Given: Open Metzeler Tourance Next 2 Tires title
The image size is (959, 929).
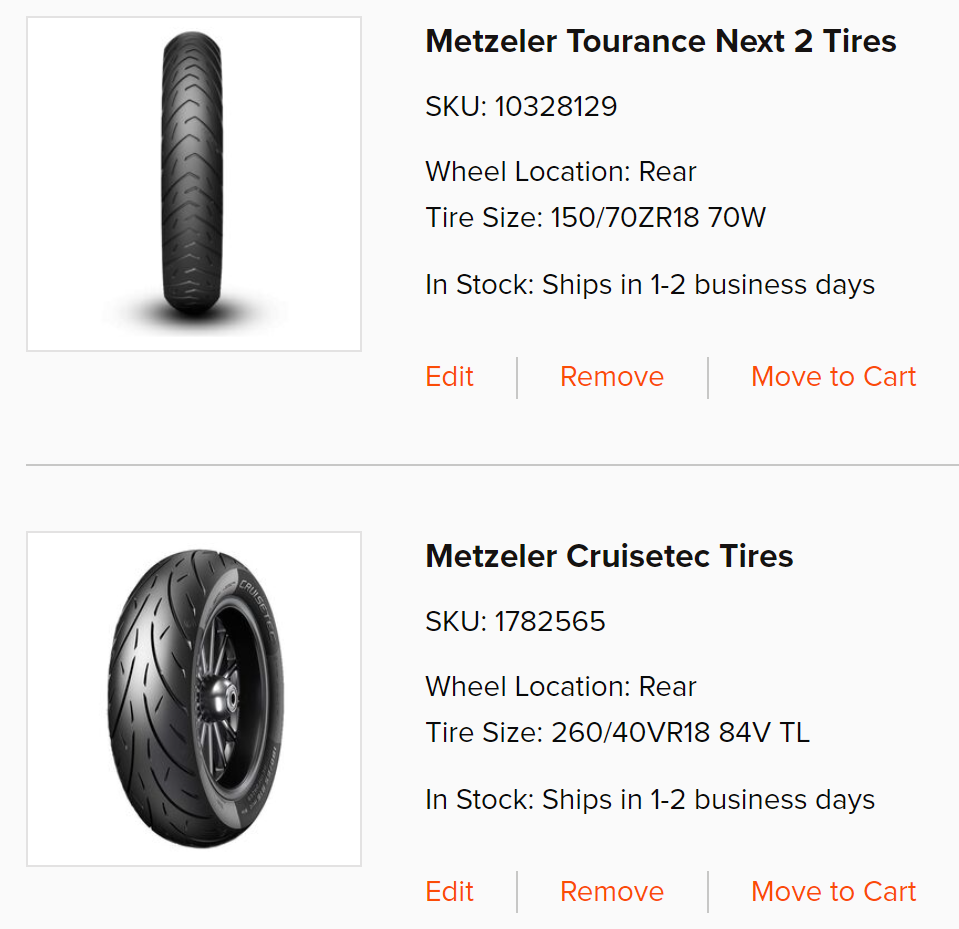Looking at the screenshot, I should pyautogui.click(x=660, y=41).
